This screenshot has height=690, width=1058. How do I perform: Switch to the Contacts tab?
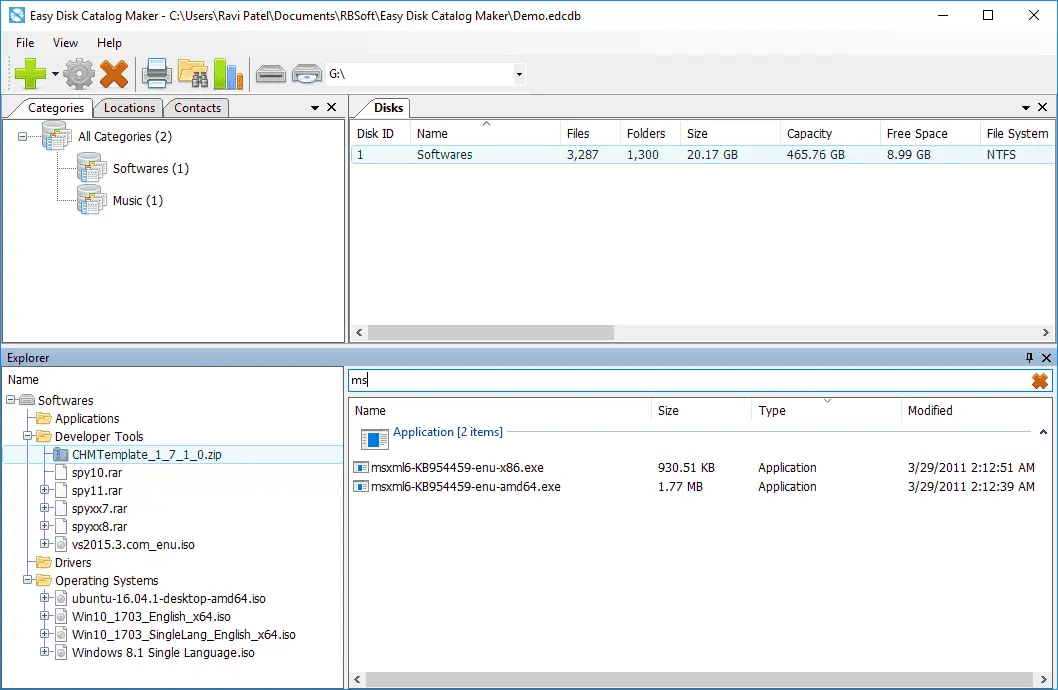[x=197, y=108]
